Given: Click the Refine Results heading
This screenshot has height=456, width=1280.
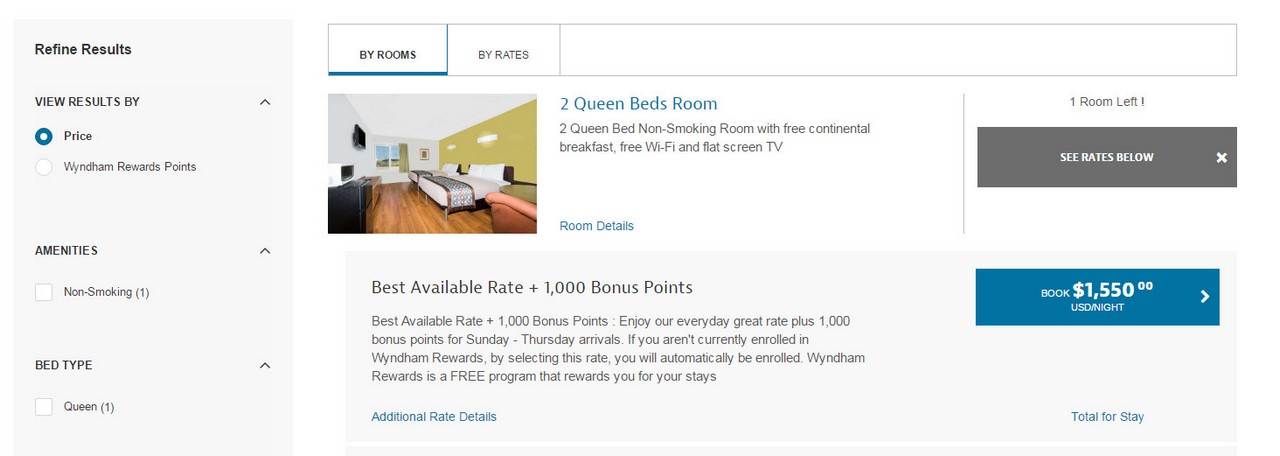Looking at the screenshot, I should pos(83,50).
